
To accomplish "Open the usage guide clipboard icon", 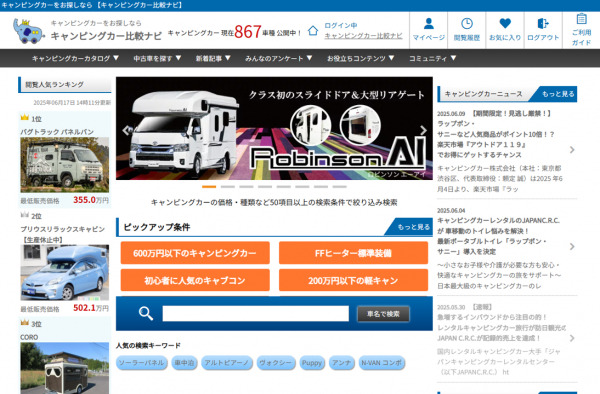I will tap(581, 19).
